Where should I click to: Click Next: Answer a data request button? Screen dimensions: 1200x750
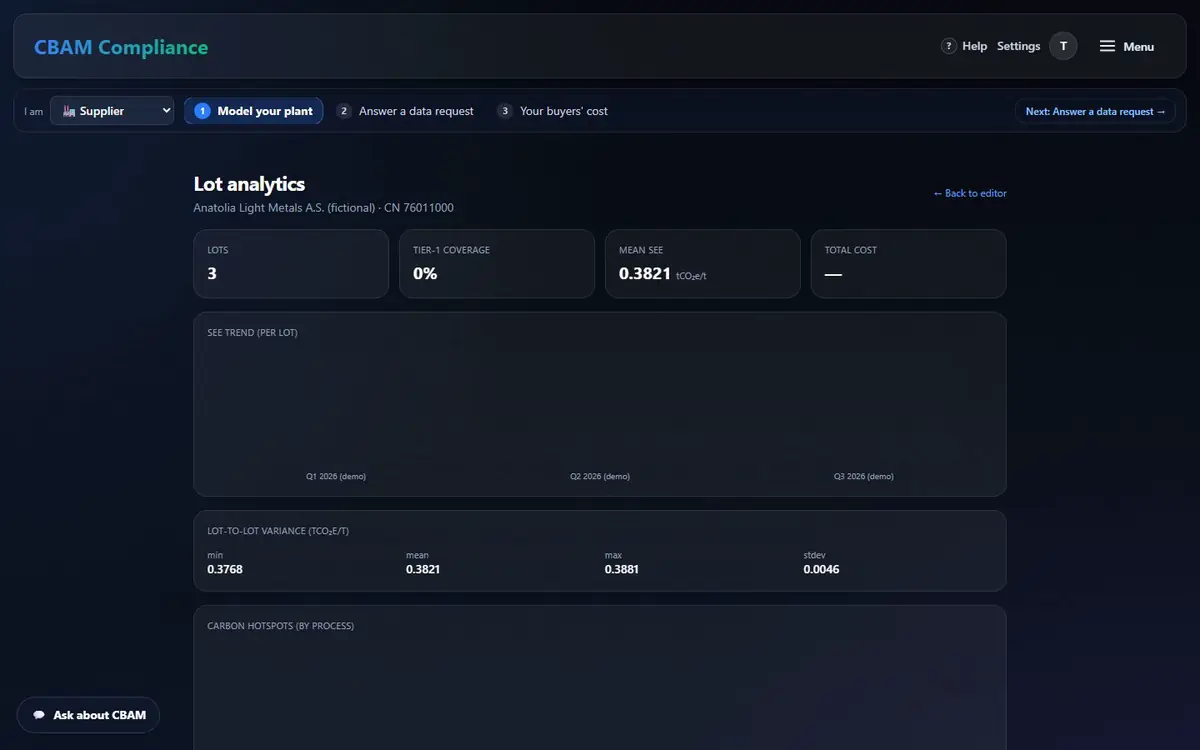click(1095, 111)
